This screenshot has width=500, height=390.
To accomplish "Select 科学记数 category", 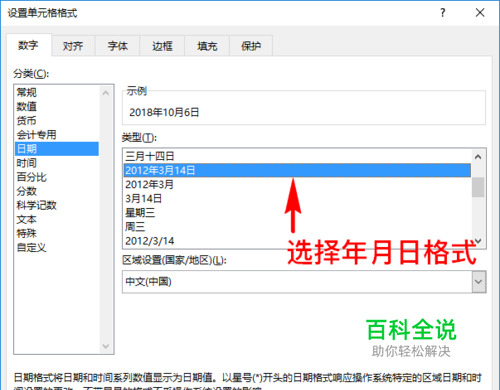I will [x=57, y=205].
